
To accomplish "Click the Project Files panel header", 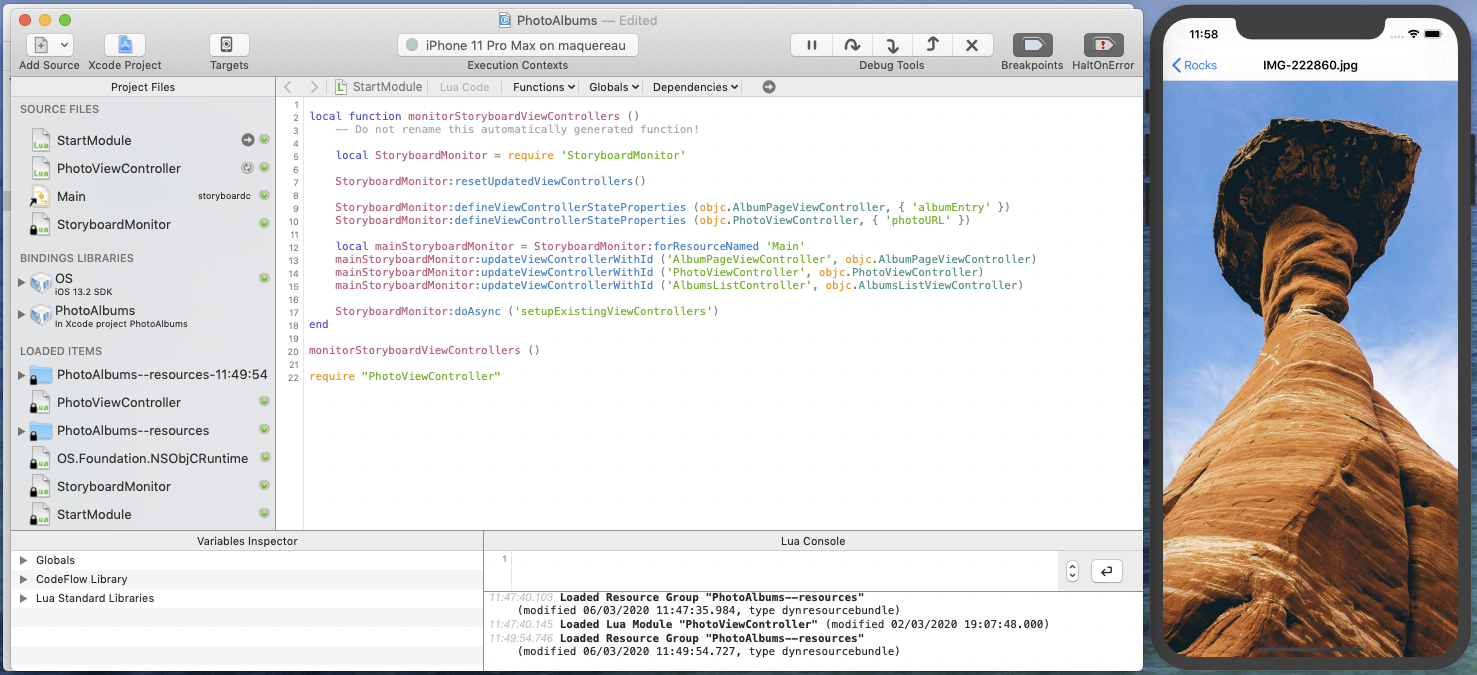I will tap(143, 87).
